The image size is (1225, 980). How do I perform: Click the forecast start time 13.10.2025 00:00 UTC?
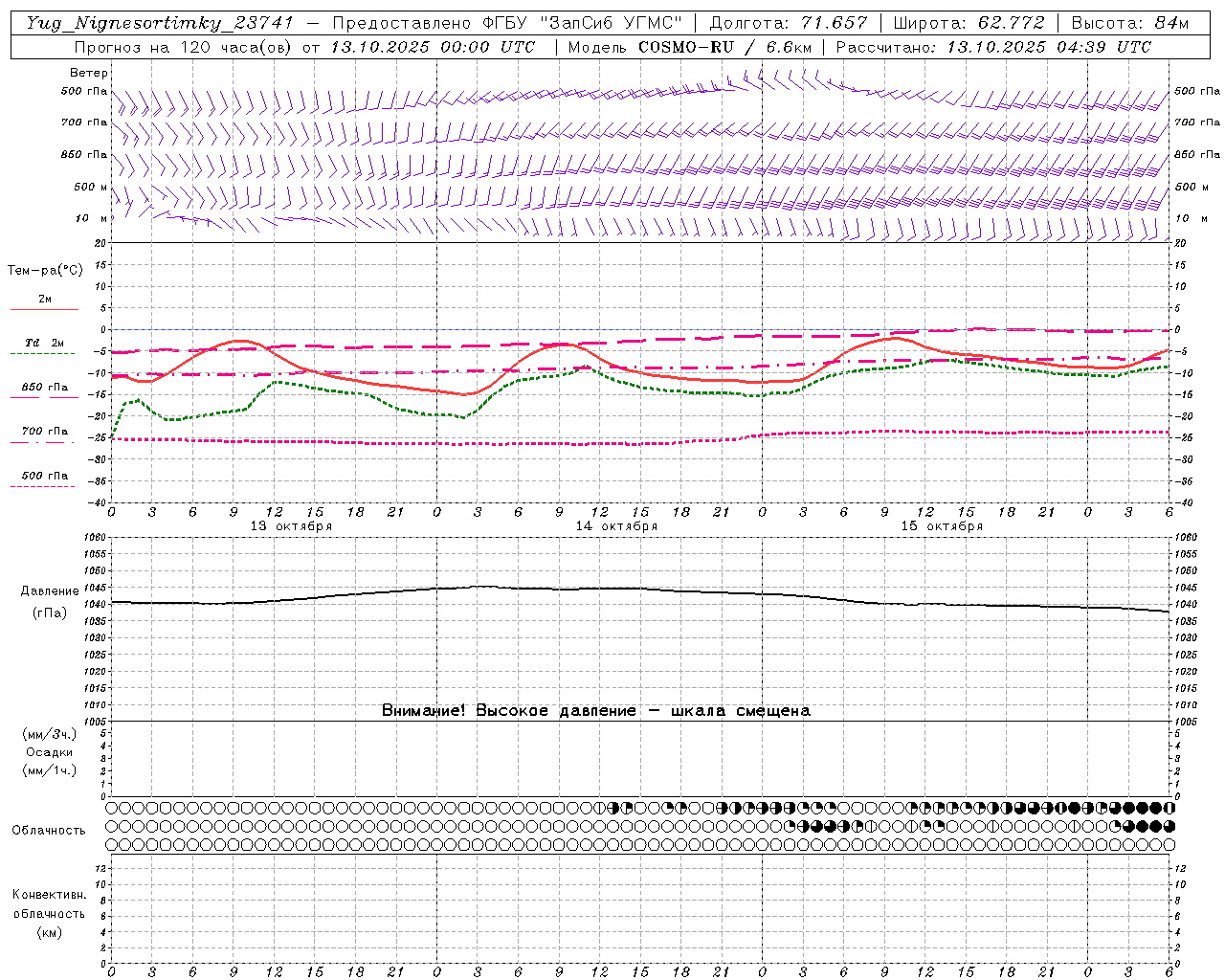coord(433,47)
